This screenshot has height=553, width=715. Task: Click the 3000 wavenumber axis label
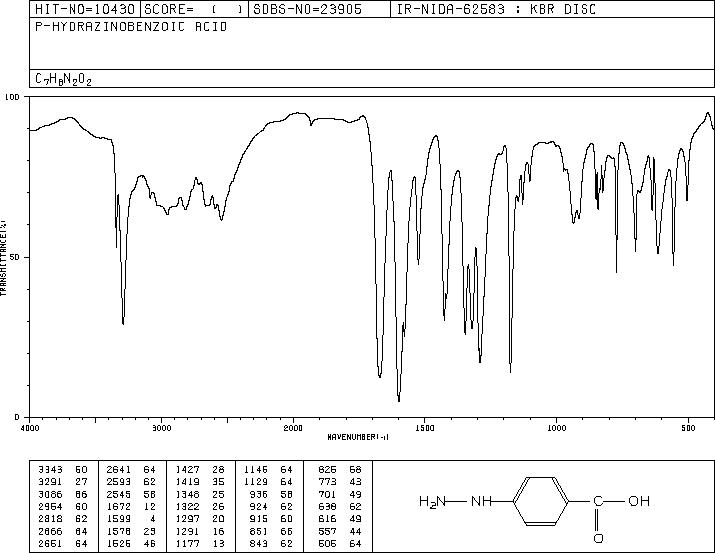[x=161, y=428]
